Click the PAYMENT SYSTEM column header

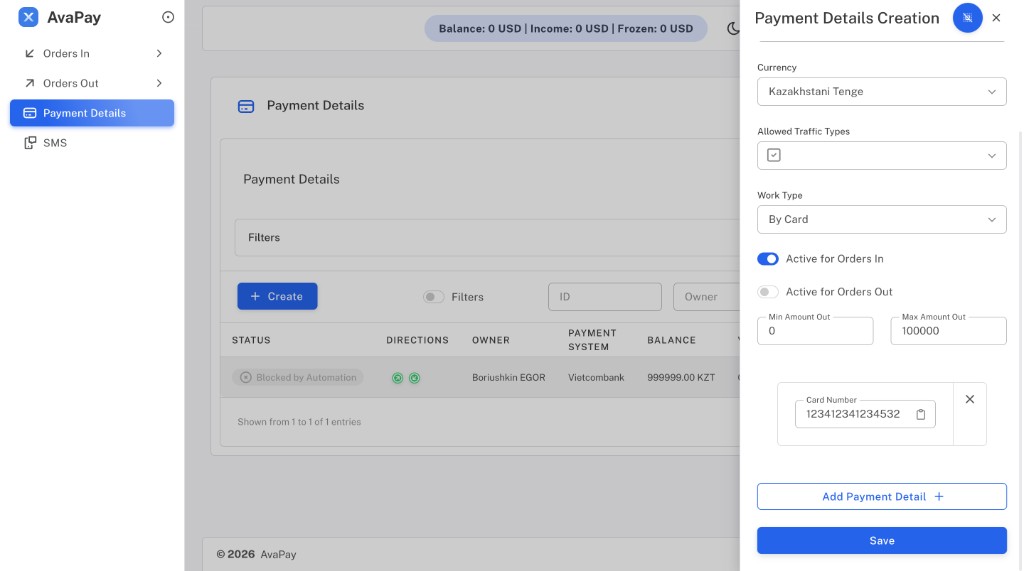point(592,340)
